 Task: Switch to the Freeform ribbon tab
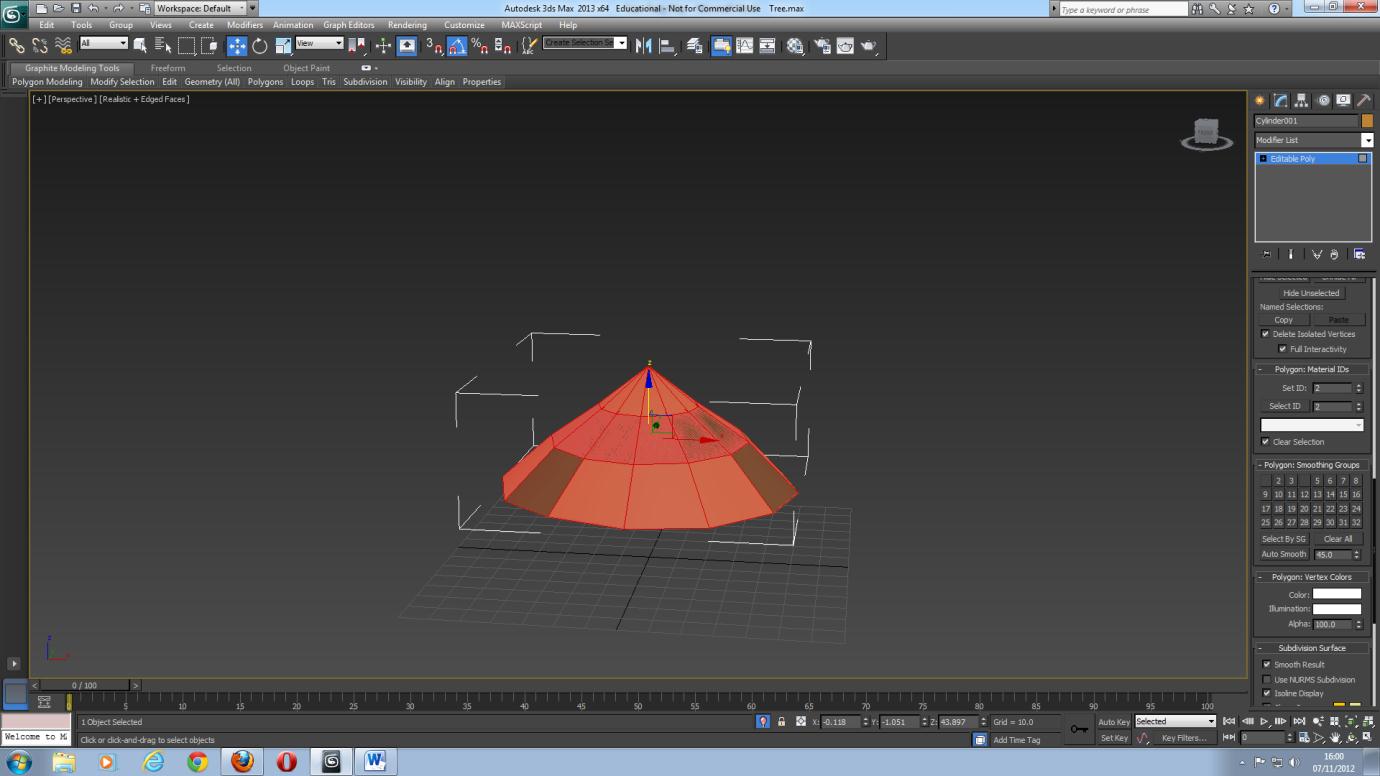pos(168,68)
